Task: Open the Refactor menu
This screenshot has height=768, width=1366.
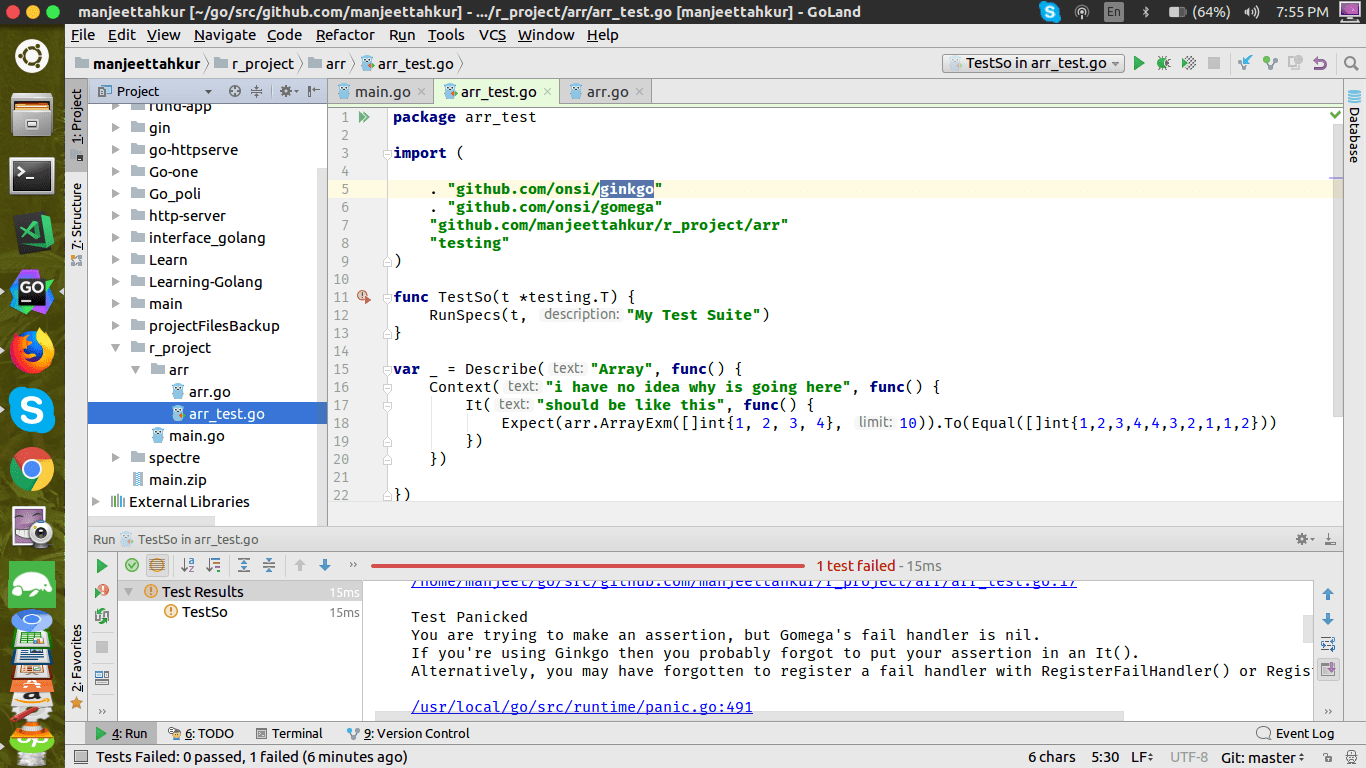Action: click(x=345, y=34)
